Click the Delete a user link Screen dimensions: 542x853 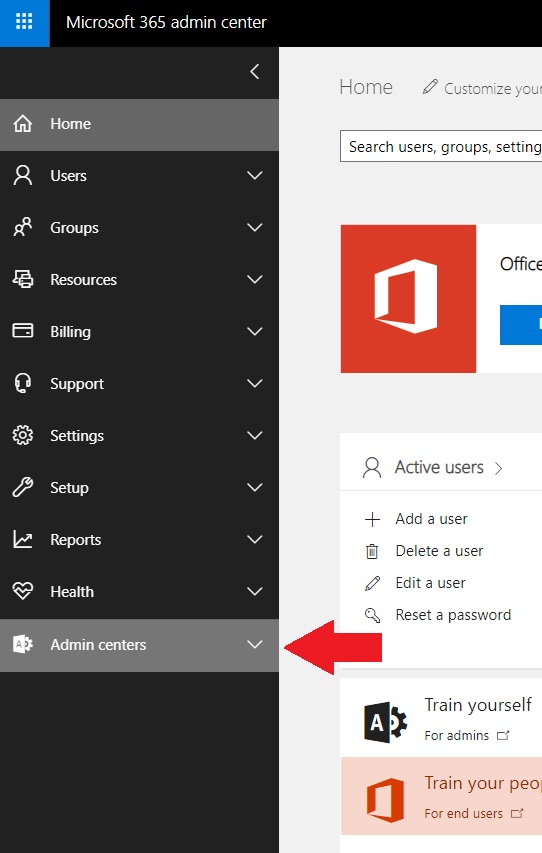[439, 551]
